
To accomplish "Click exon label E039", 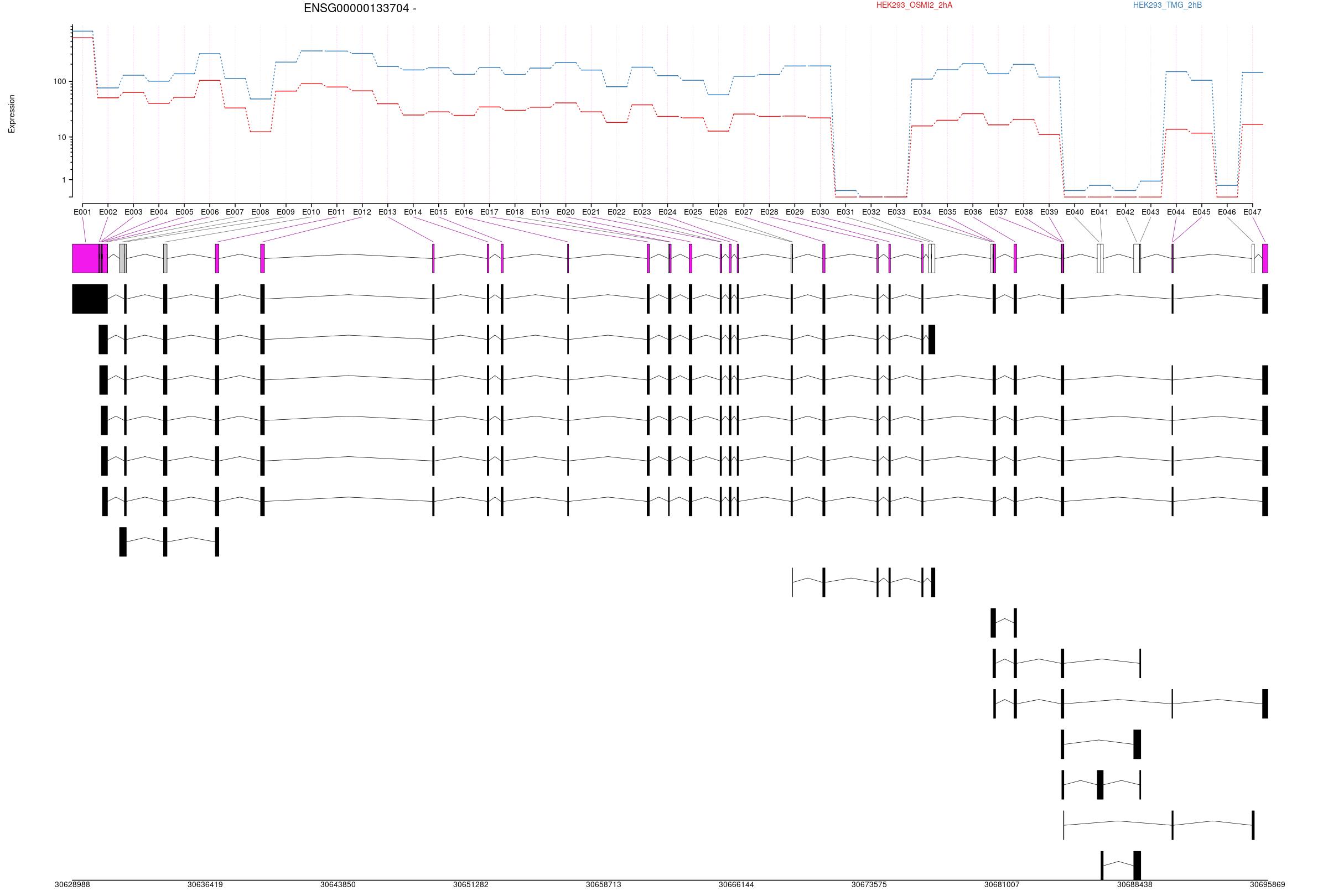I will 1049,212.
